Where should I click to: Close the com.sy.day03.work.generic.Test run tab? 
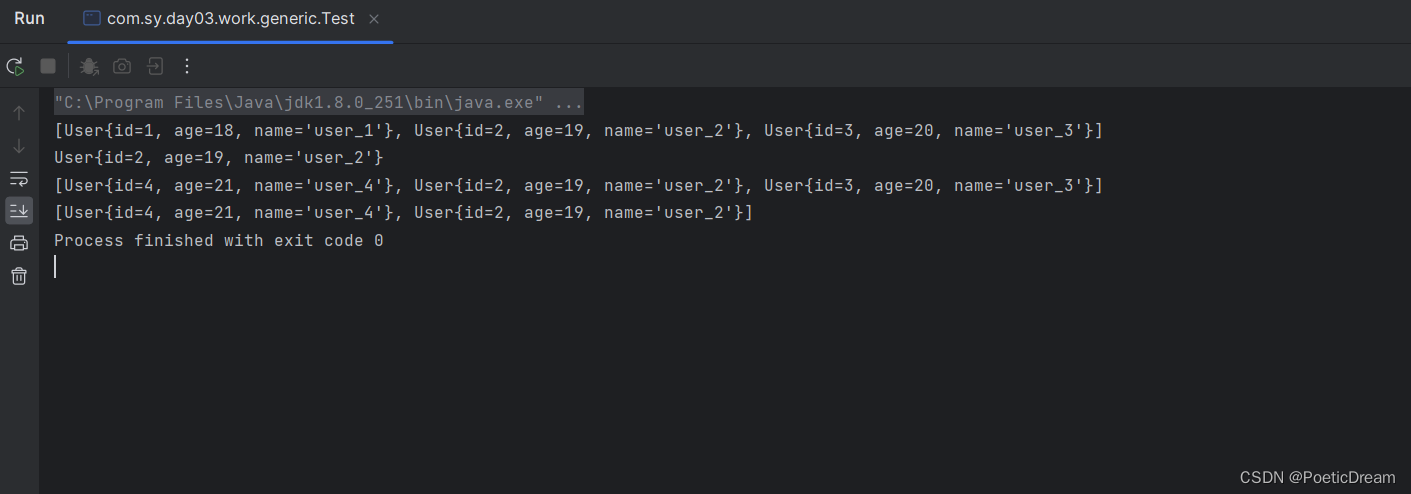(x=374, y=19)
